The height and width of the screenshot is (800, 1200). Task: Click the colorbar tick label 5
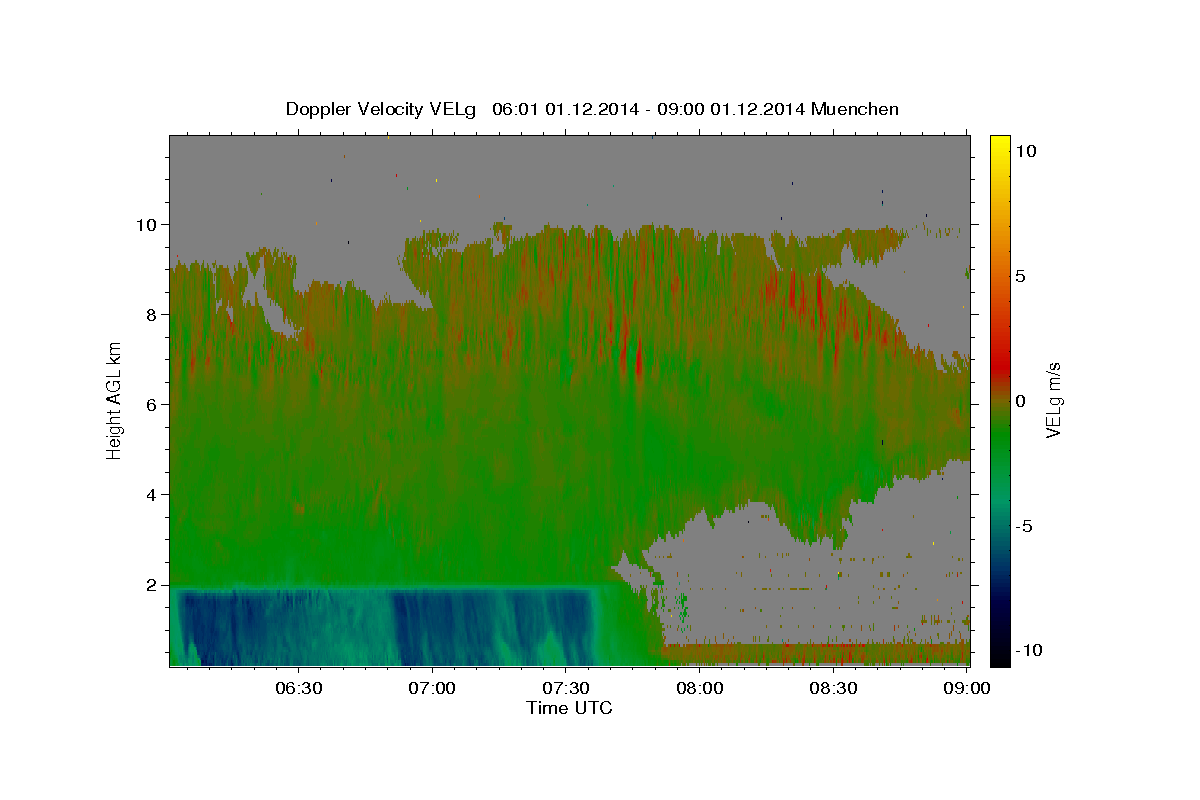[1020, 276]
